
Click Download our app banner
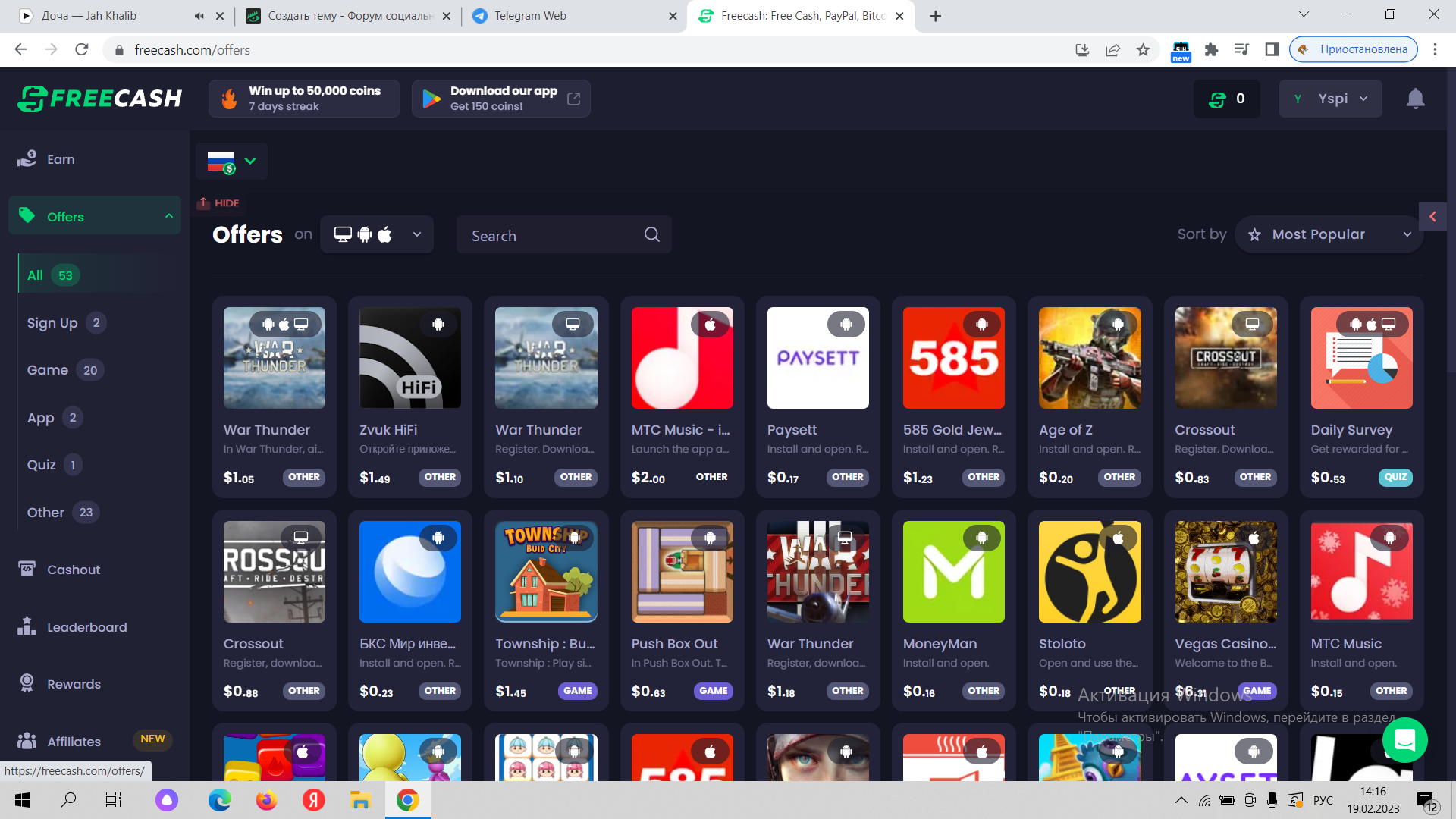[500, 99]
